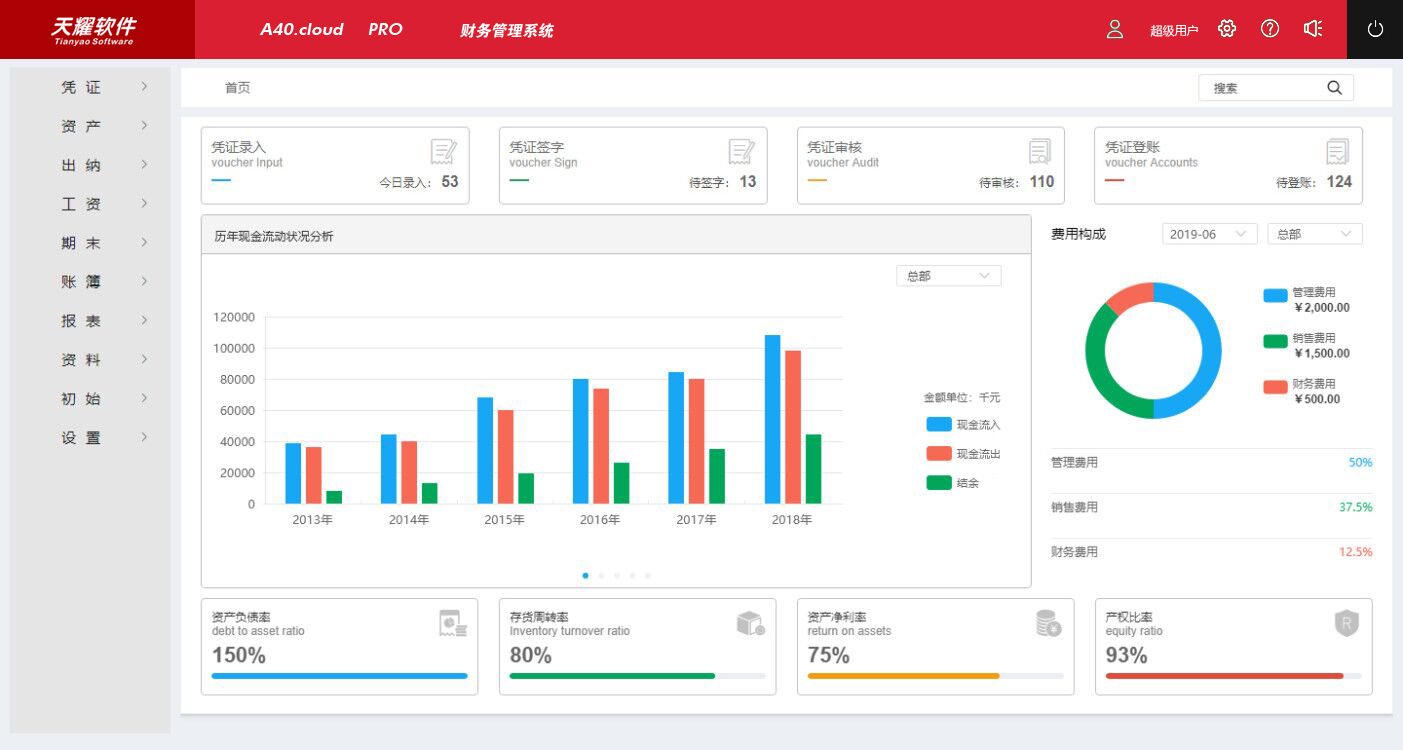The image size is (1403, 750).
Task: Click the search magnifier icon
Action: click(1334, 88)
